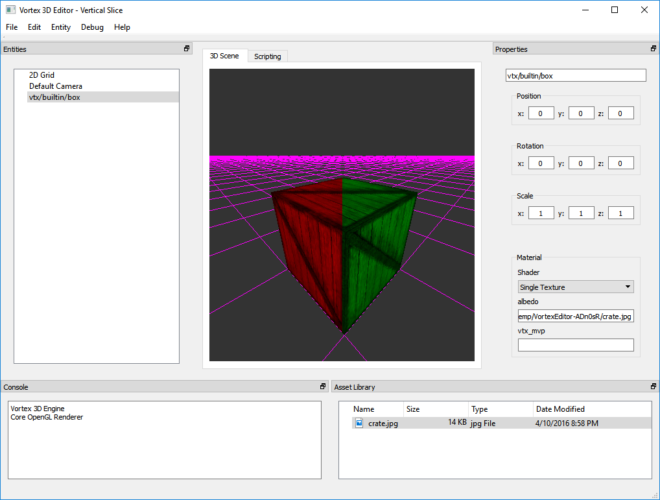Screen dimensions: 660x500
Task: Click the 14 KB size cell
Action: point(457,422)
